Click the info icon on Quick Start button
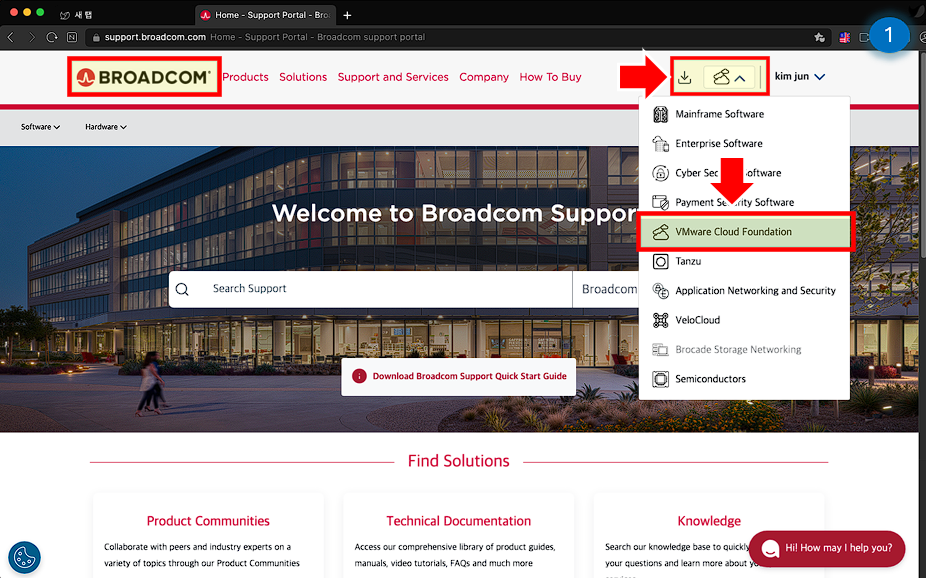926x578 pixels. click(359, 377)
